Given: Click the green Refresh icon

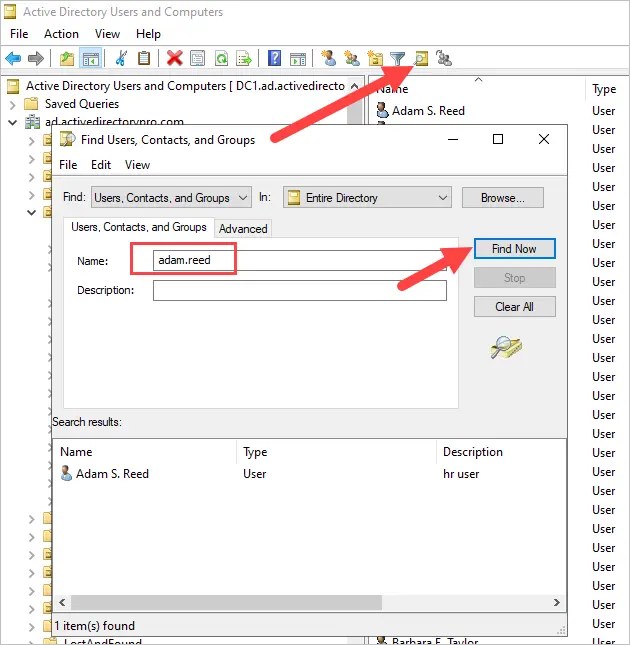Looking at the screenshot, I should coord(221,58).
